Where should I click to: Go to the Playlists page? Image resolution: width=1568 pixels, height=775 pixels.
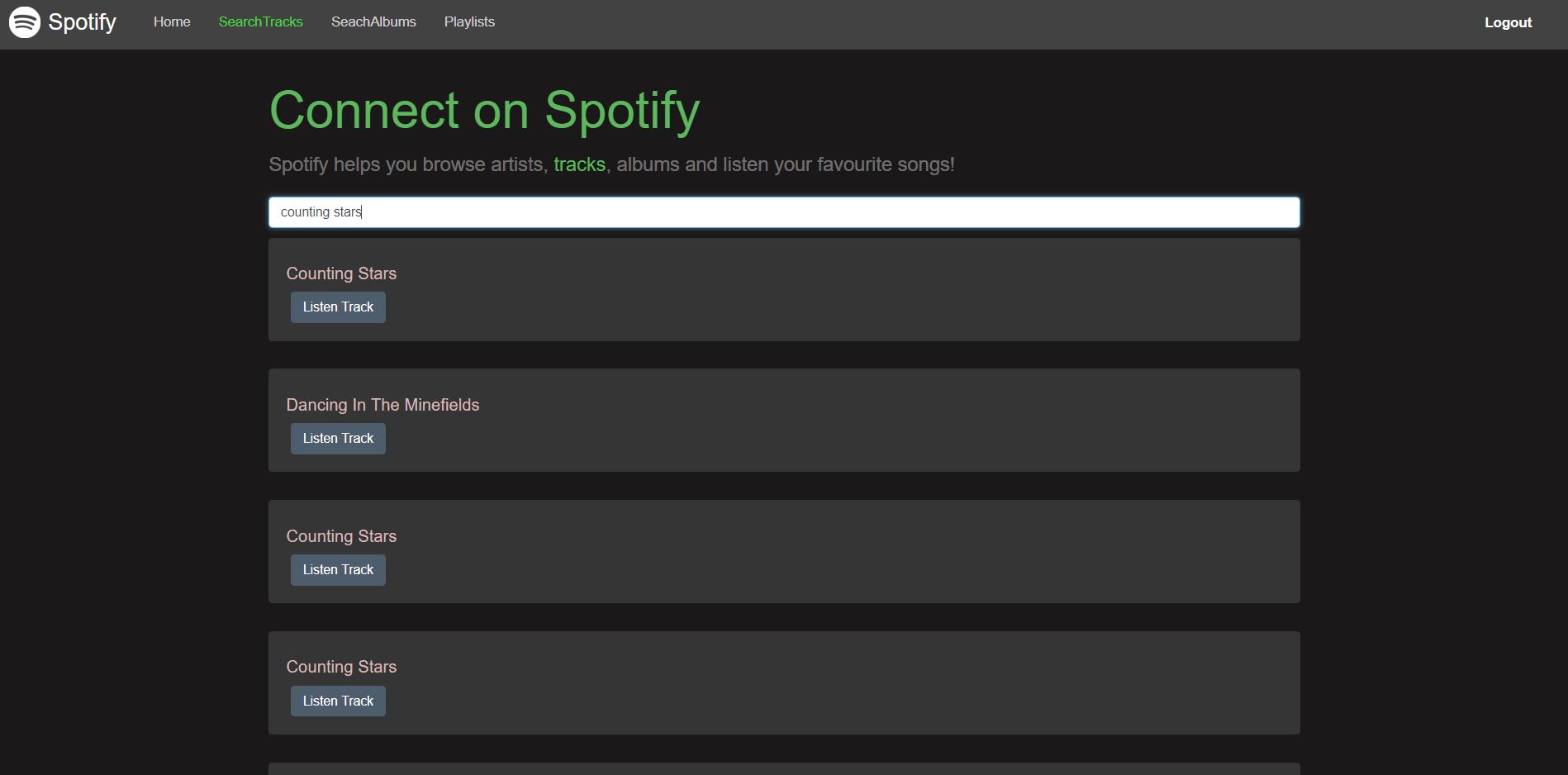469,21
